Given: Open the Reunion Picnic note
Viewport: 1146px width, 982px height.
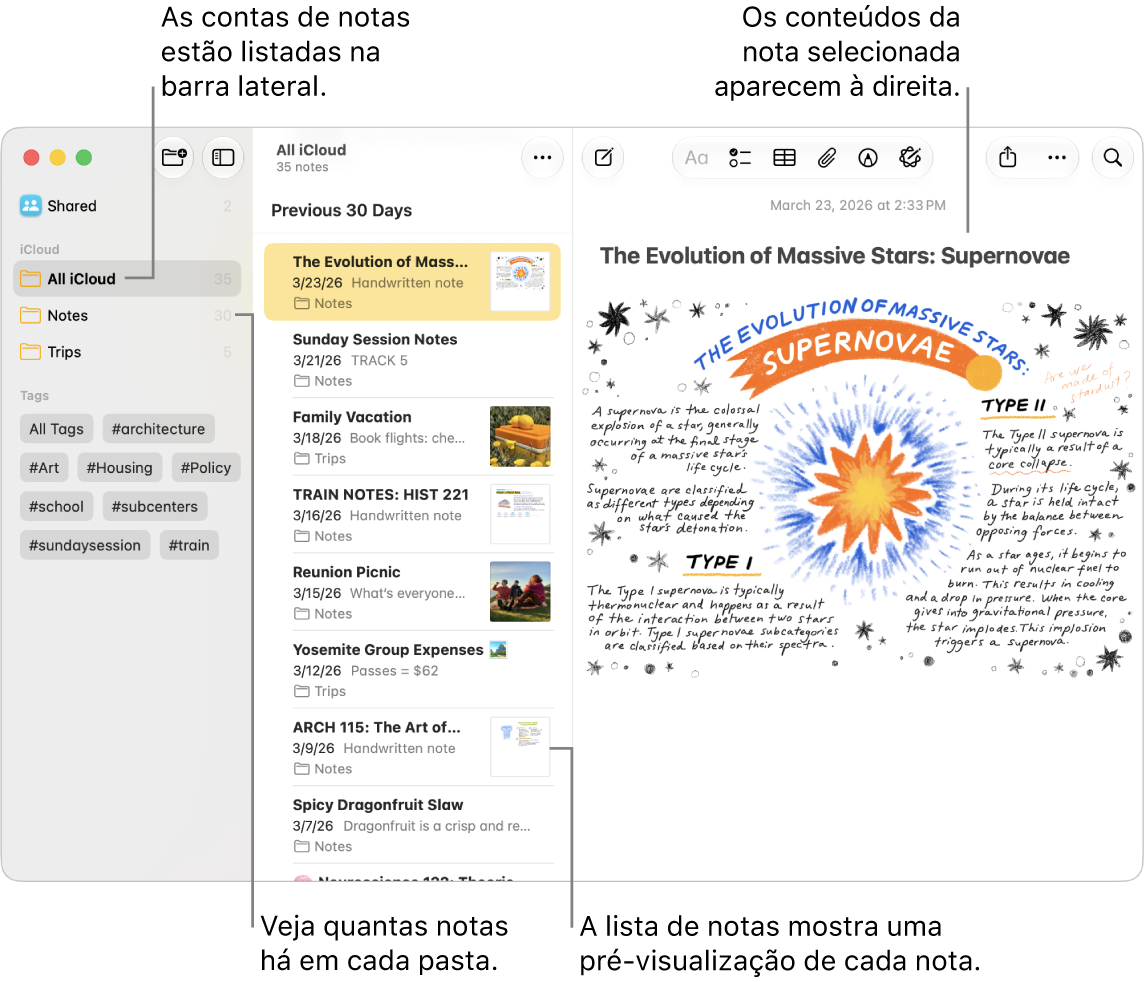Looking at the screenshot, I should [x=412, y=592].
